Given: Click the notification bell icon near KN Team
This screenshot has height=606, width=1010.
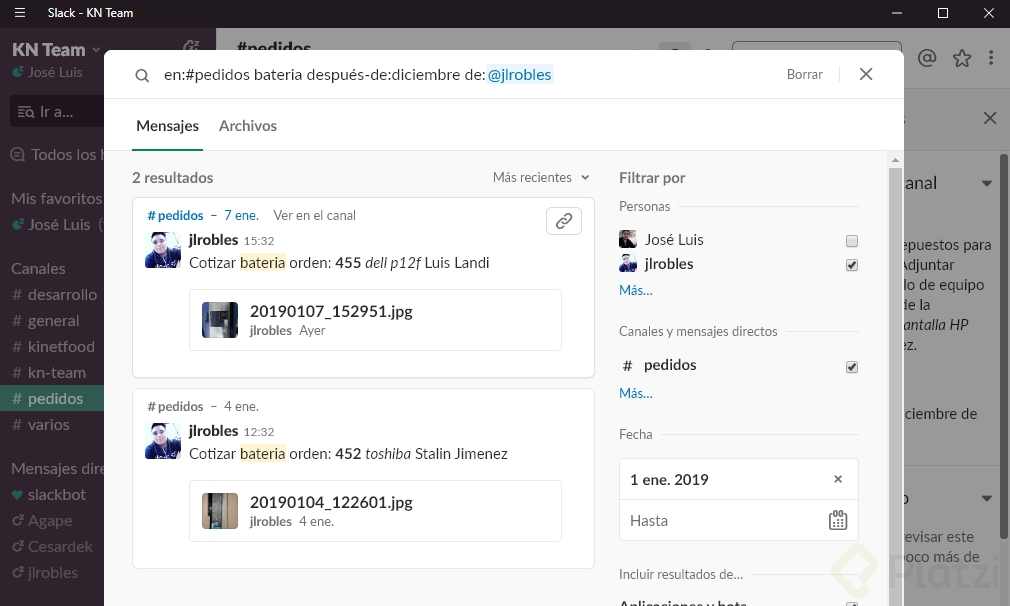Looking at the screenshot, I should click(x=191, y=46).
